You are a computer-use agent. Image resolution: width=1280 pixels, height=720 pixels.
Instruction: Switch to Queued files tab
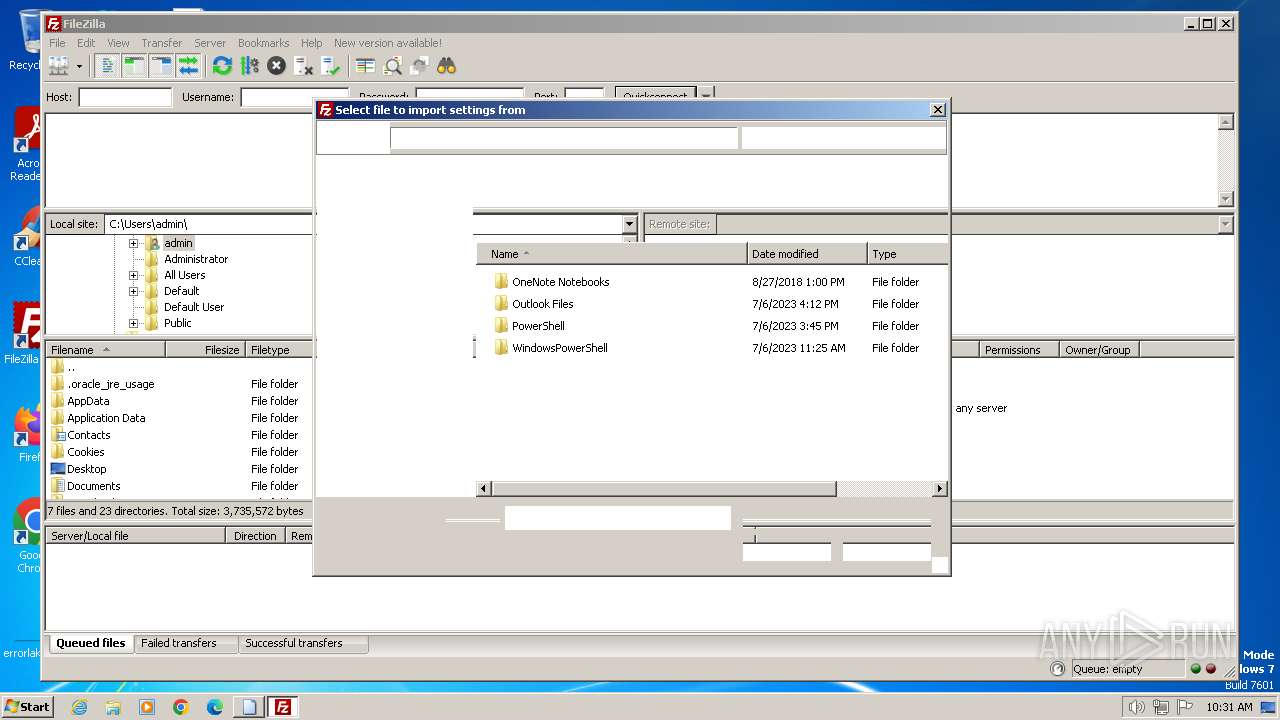[91, 643]
